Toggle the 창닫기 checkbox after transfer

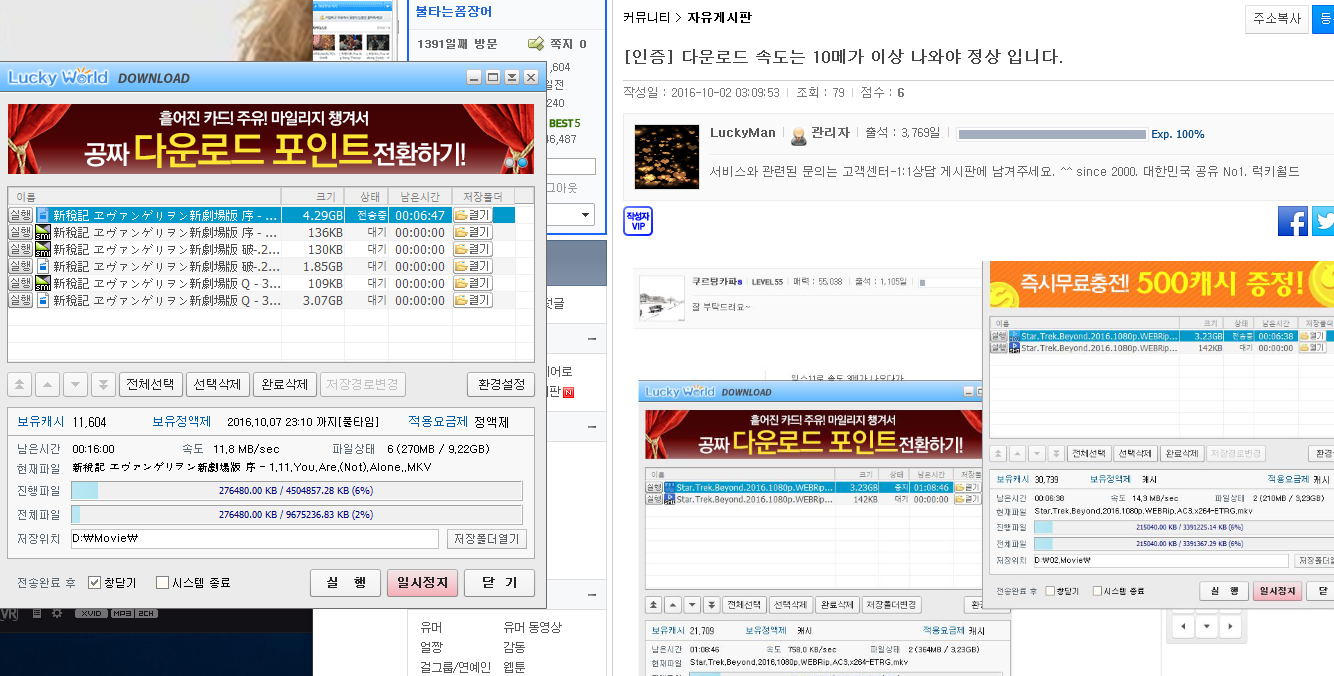point(95,582)
